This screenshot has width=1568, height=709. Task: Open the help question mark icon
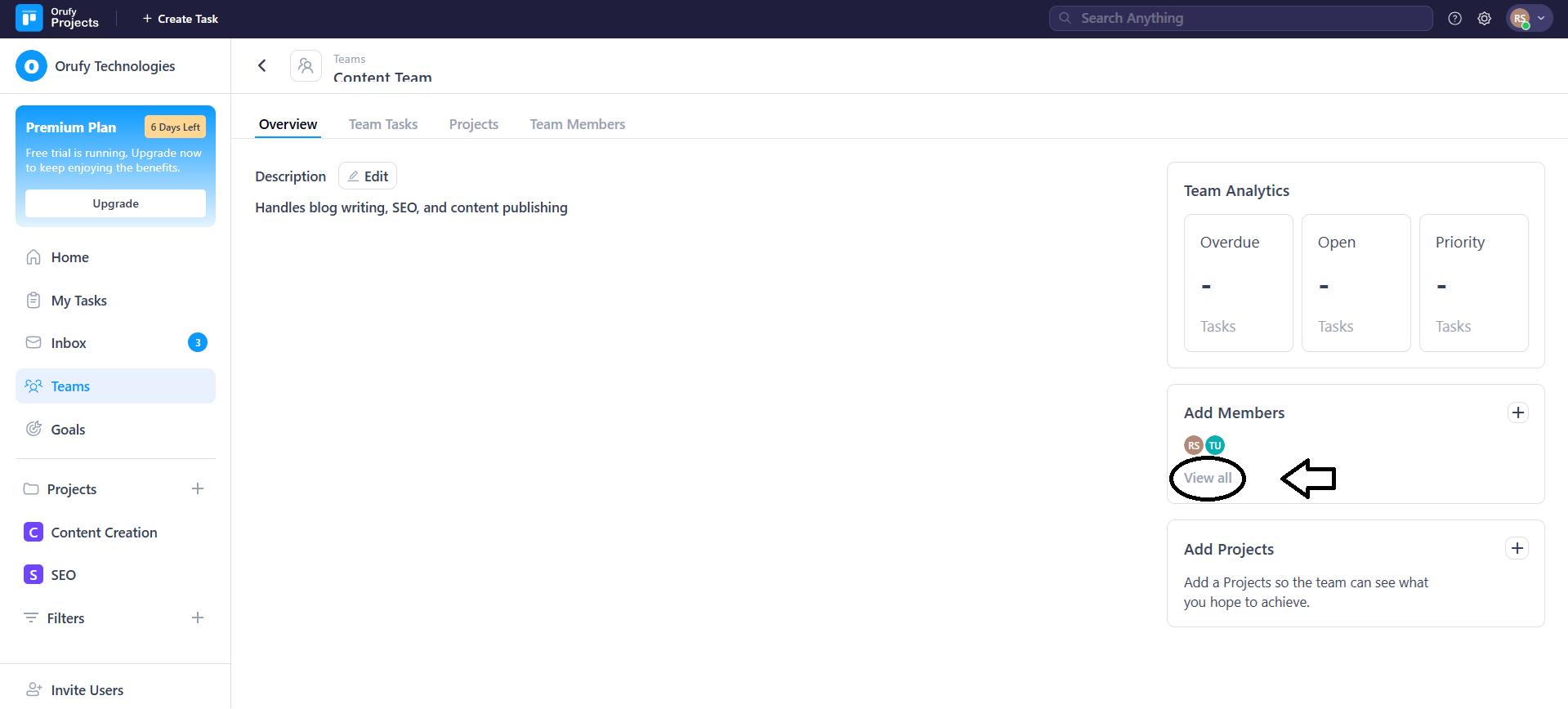tap(1454, 19)
